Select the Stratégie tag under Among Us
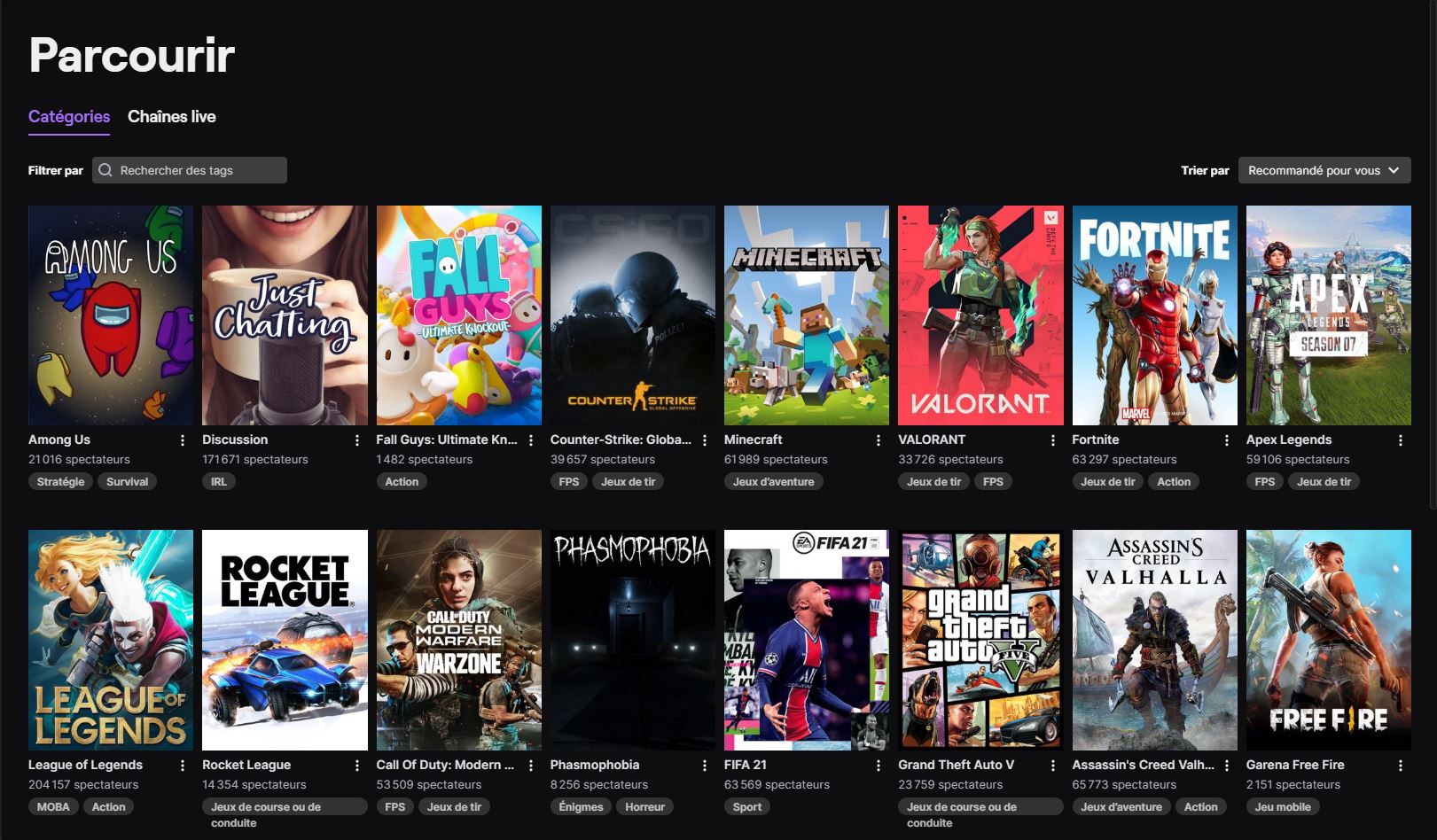This screenshot has height=840, width=1437. (61, 482)
